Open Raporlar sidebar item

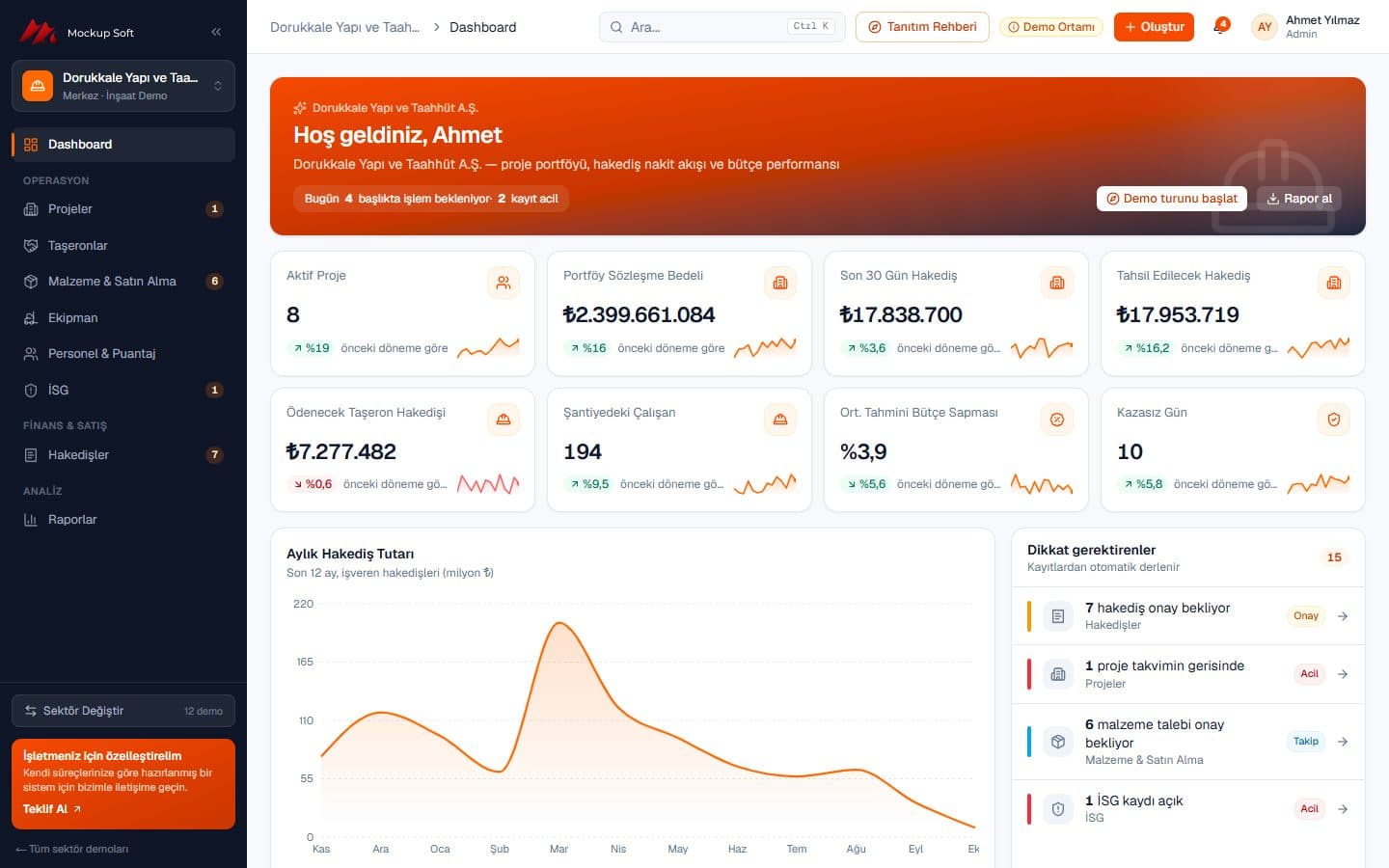(123, 520)
